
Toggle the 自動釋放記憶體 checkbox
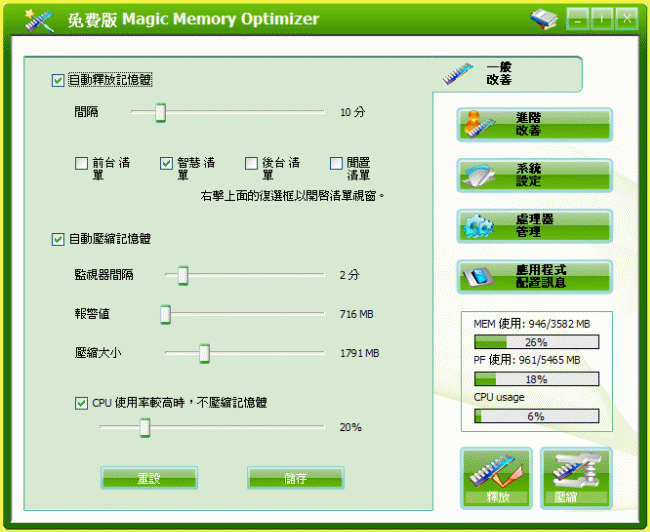pyautogui.click(x=58, y=80)
